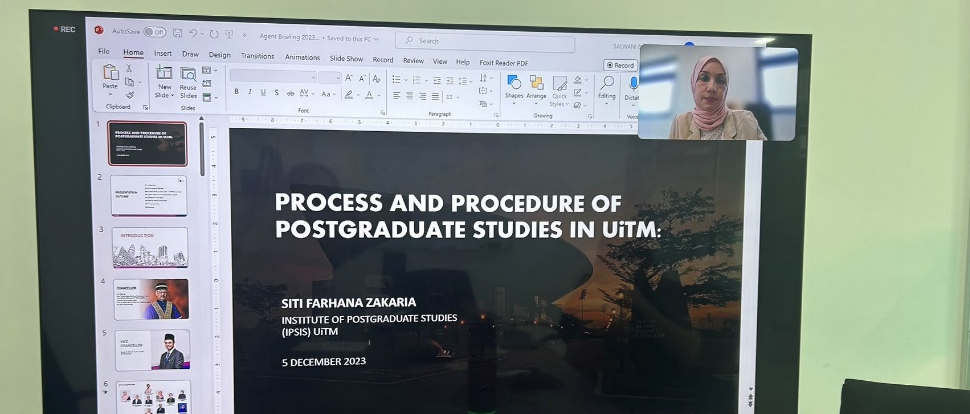This screenshot has width=970, height=414.
Task: Click the Arrange icon
Action: [536, 83]
